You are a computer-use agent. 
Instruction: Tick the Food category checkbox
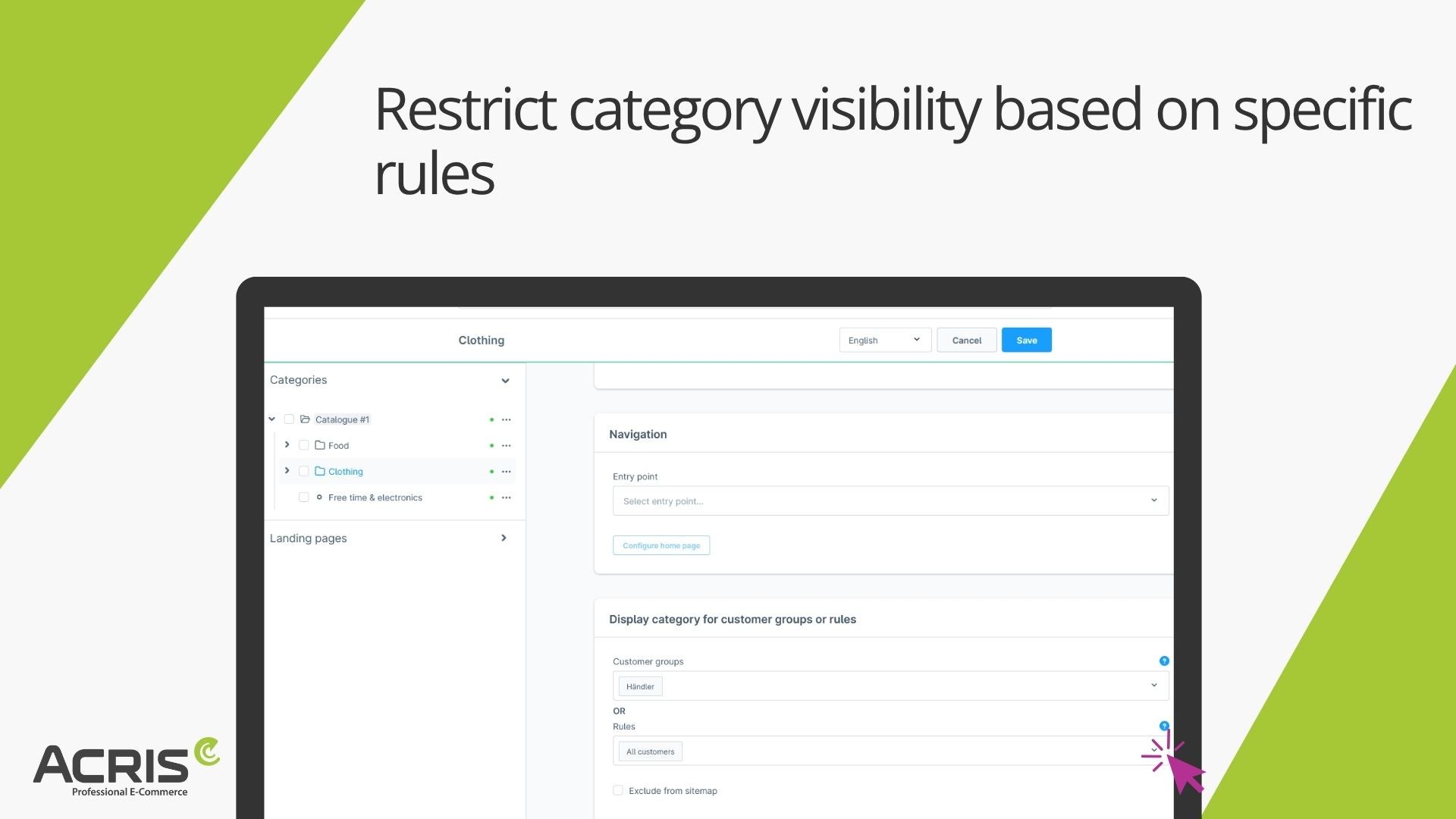(x=303, y=445)
